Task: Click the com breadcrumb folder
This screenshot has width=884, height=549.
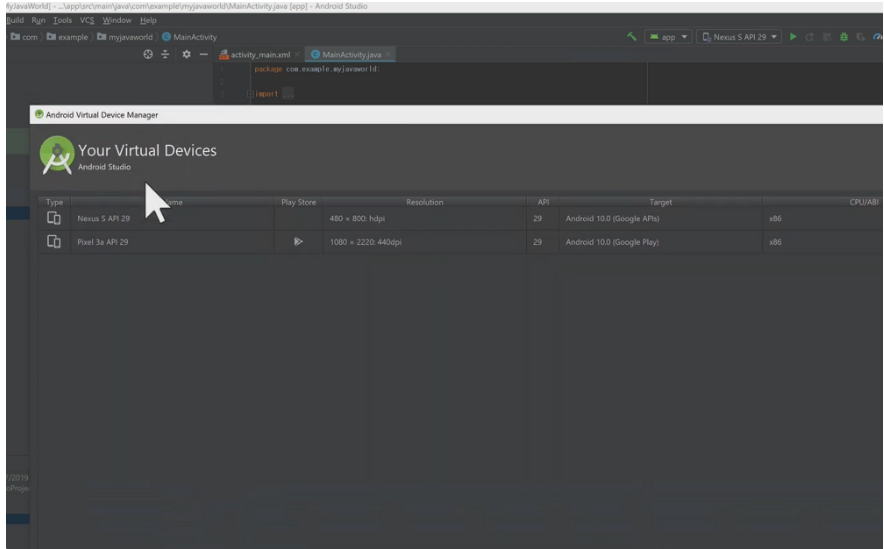Action: [24, 37]
